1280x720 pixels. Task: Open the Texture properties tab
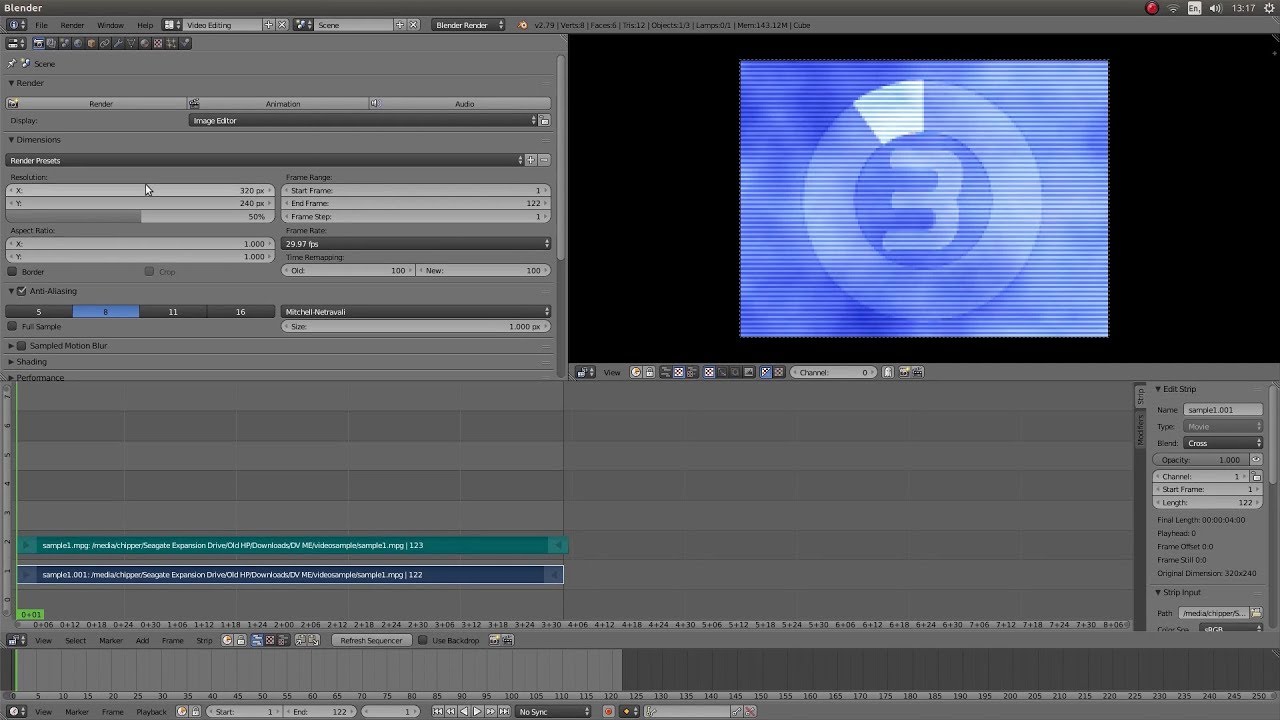(x=157, y=43)
